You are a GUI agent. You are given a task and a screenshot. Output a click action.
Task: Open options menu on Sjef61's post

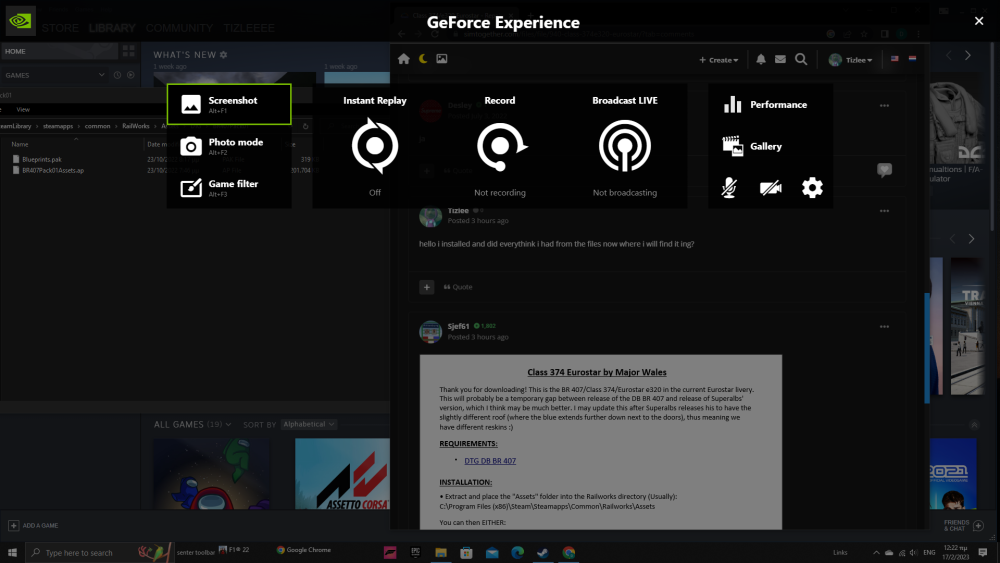coord(884,327)
